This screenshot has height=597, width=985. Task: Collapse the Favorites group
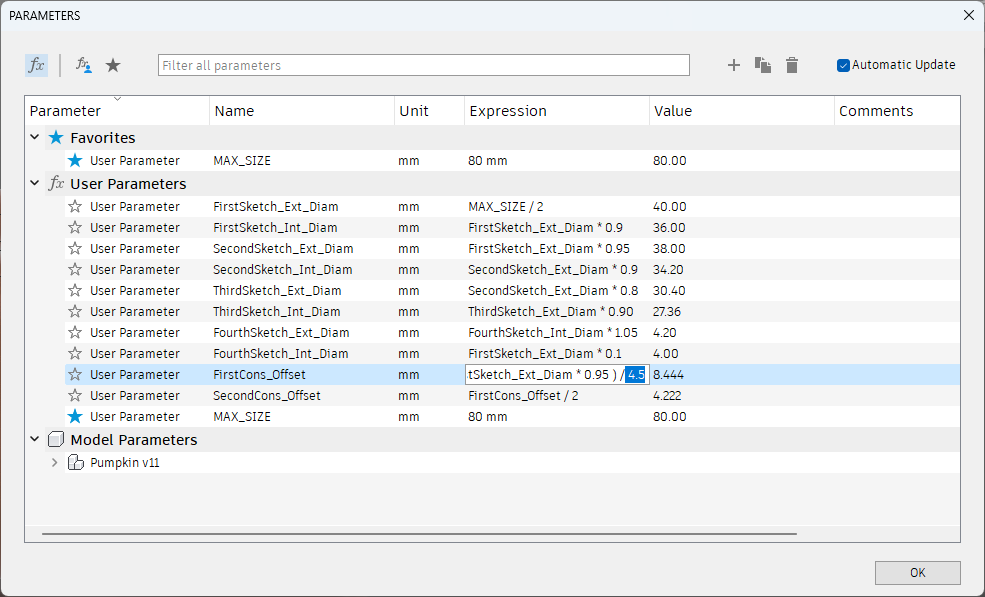click(35, 138)
